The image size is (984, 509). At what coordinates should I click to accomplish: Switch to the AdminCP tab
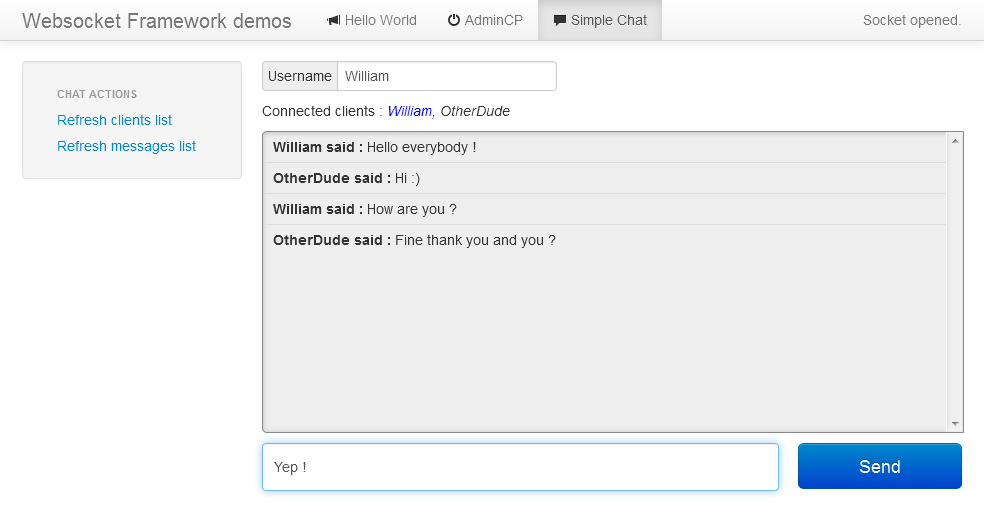click(485, 20)
